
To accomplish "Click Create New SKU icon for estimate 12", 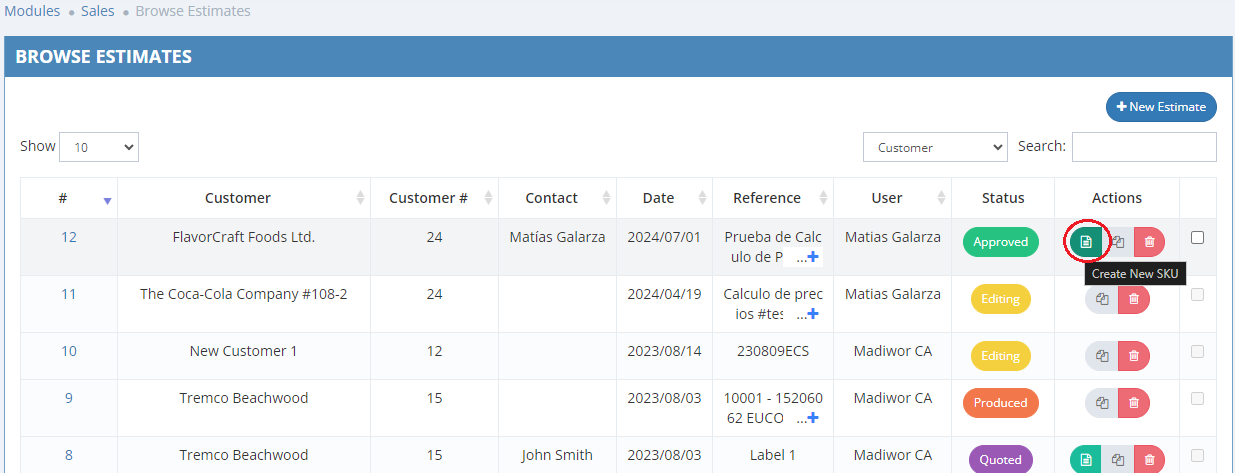I will (1086, 242).
